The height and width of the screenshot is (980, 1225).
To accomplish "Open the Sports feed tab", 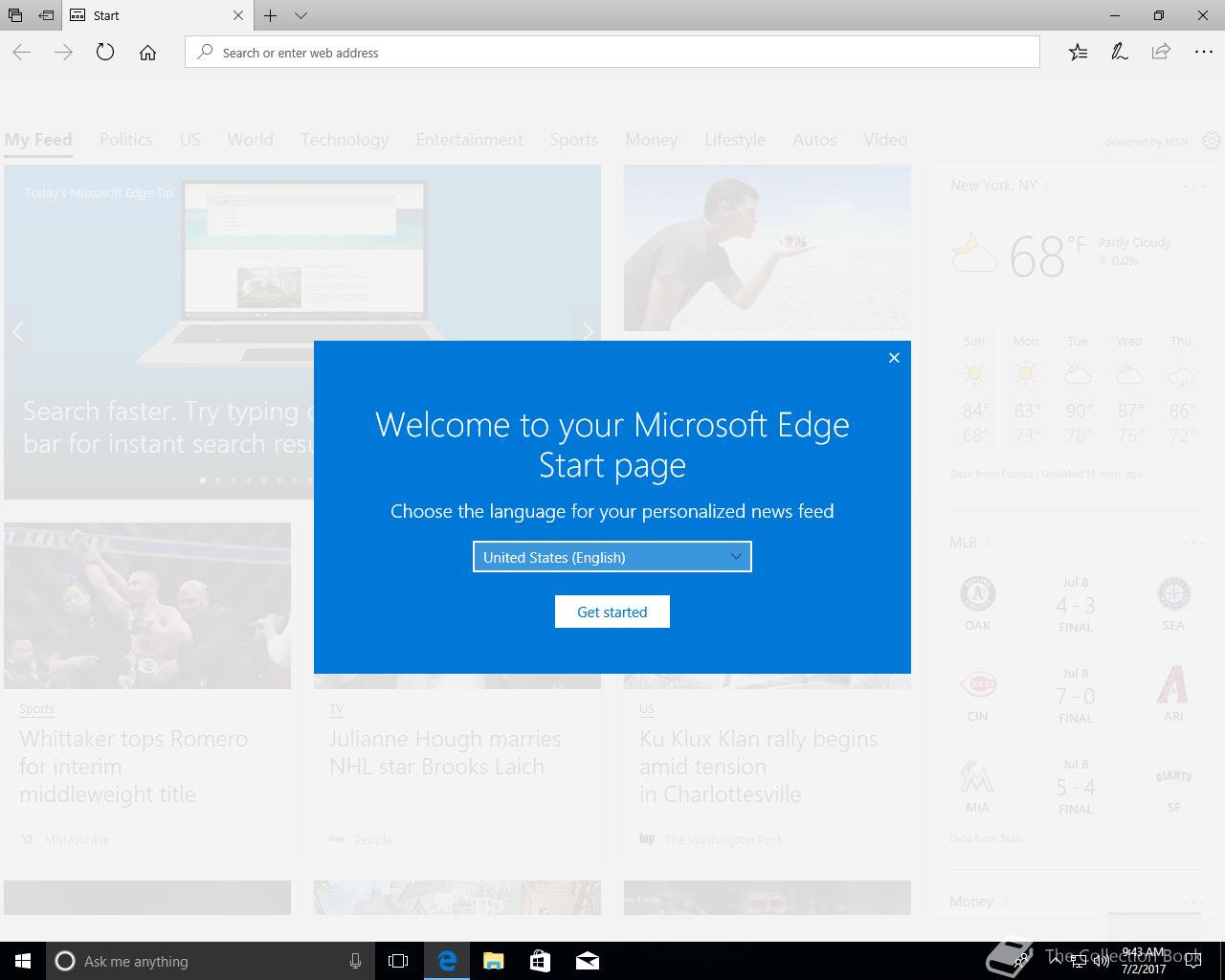I will 574,140.
